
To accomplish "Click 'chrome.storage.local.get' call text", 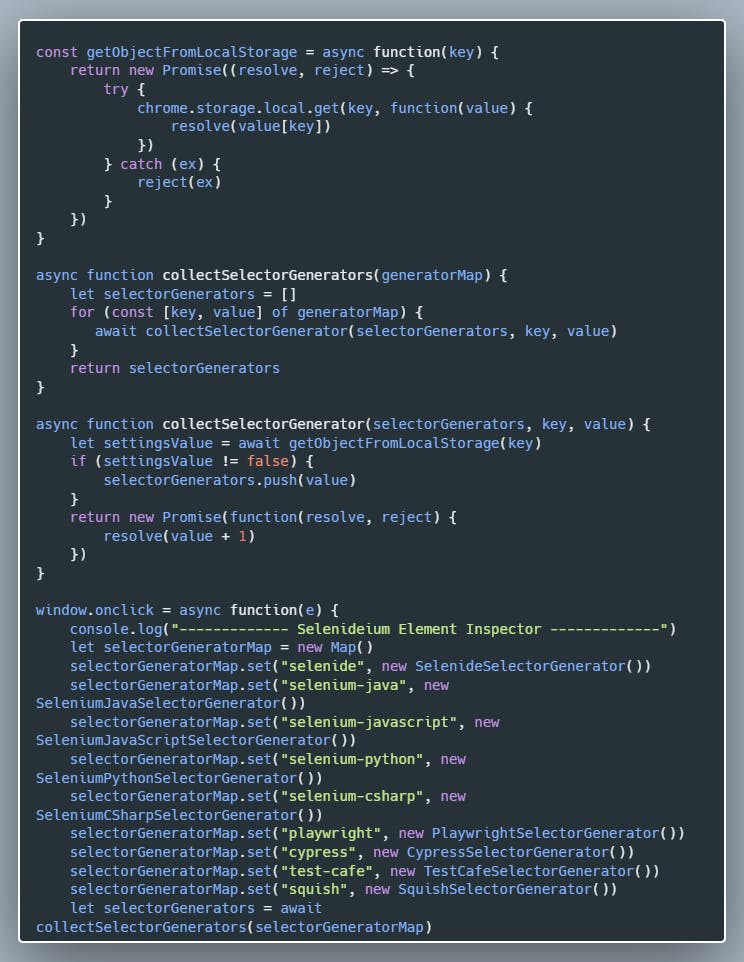I will point(238,108).
